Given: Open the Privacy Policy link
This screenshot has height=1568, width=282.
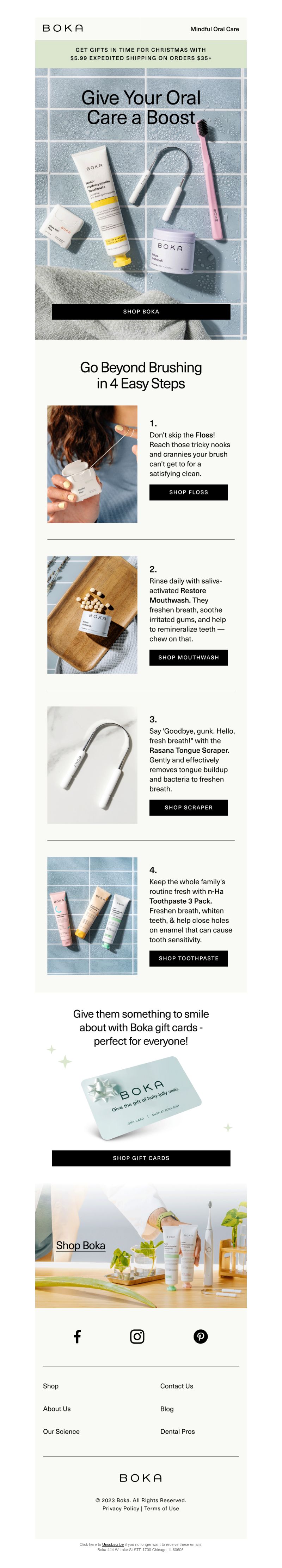Looking at the screenshot, I should pos(121,1508).
